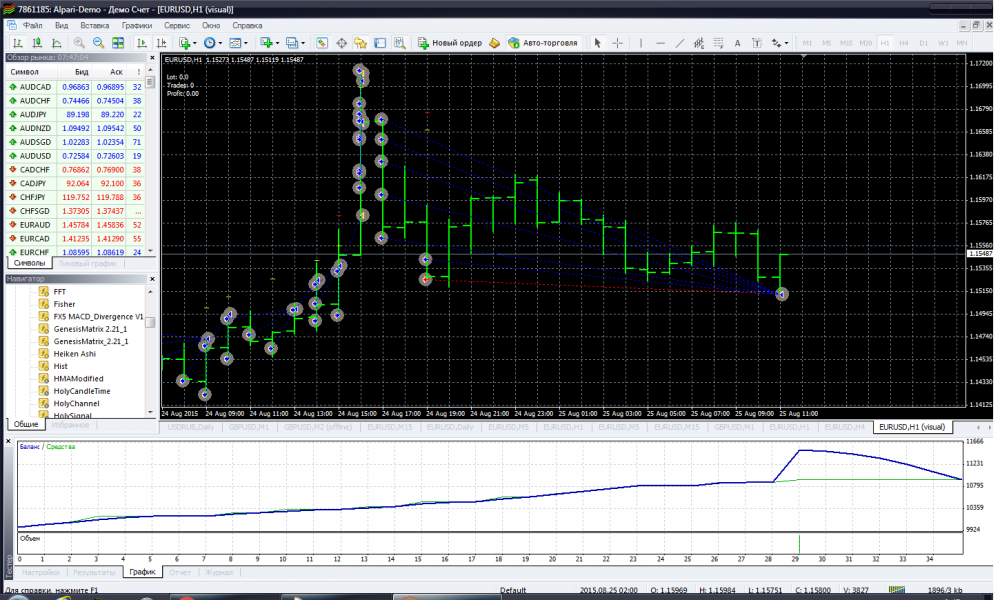The image size is (1000, 600).
Task: Select the trendline drawing tool
Action: click(x=680, y=43)
